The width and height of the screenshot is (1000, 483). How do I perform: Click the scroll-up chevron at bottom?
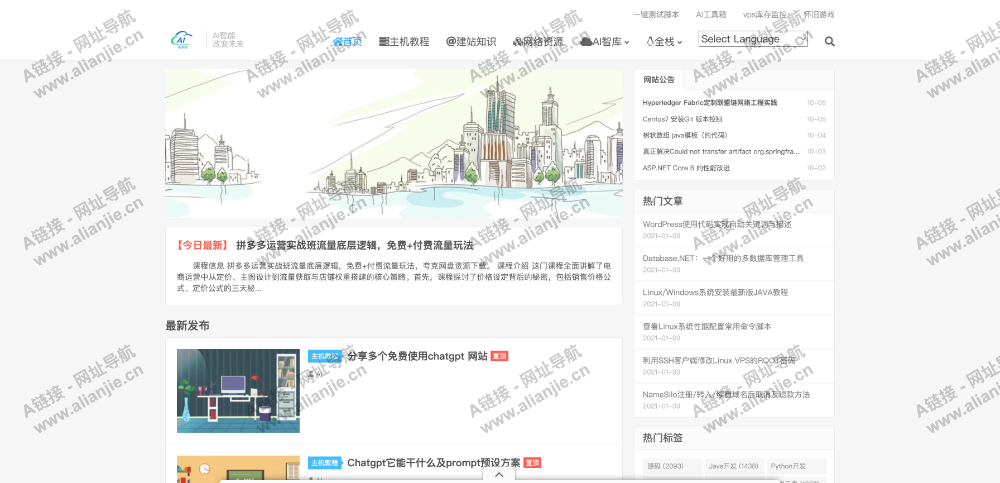(x=499, y=474)
